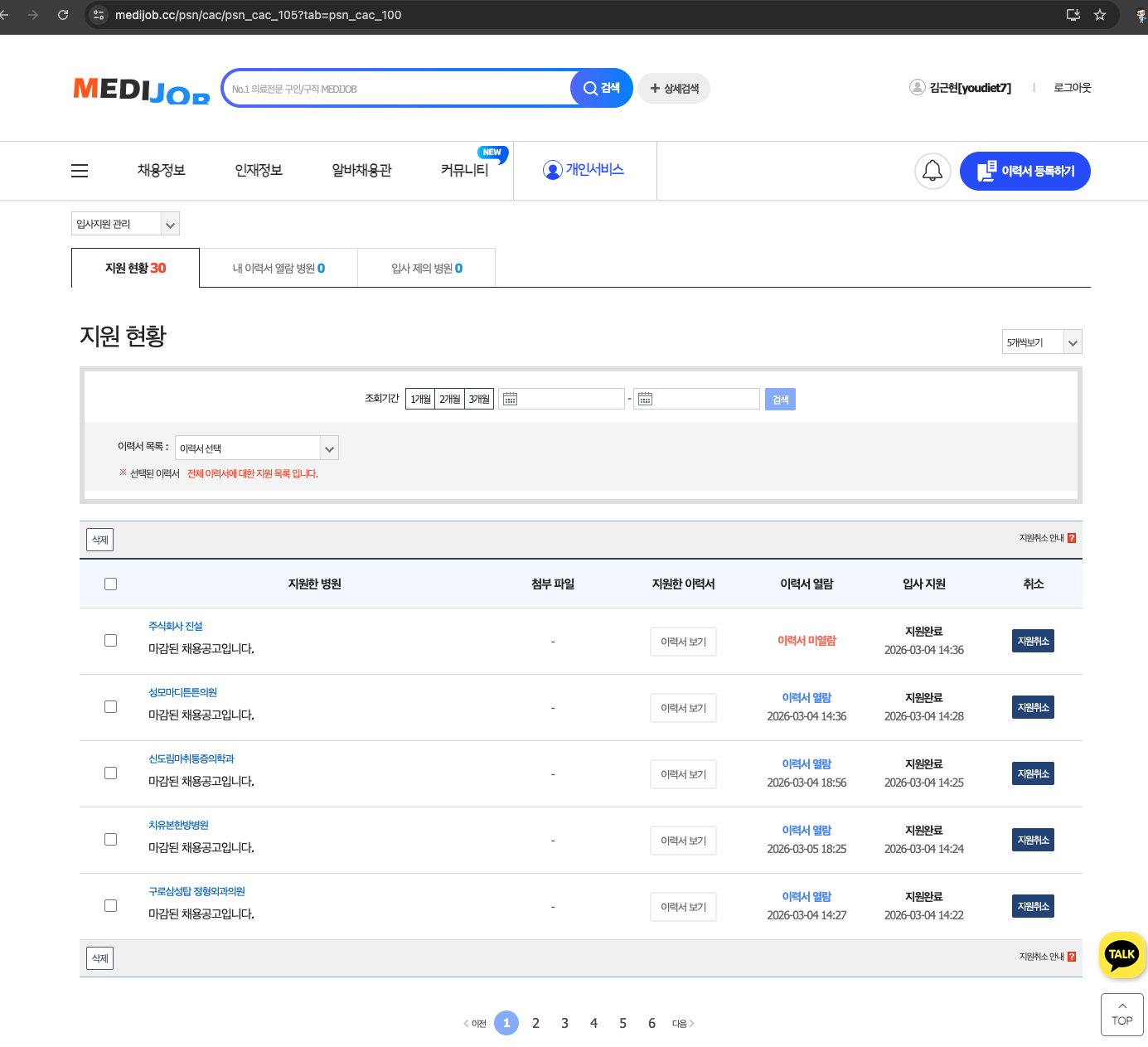Check the select-all header checkbox
Image resolution: width=1148 pixels, height=1047 pixels.
pyautogui.click(x=110, y=584)
